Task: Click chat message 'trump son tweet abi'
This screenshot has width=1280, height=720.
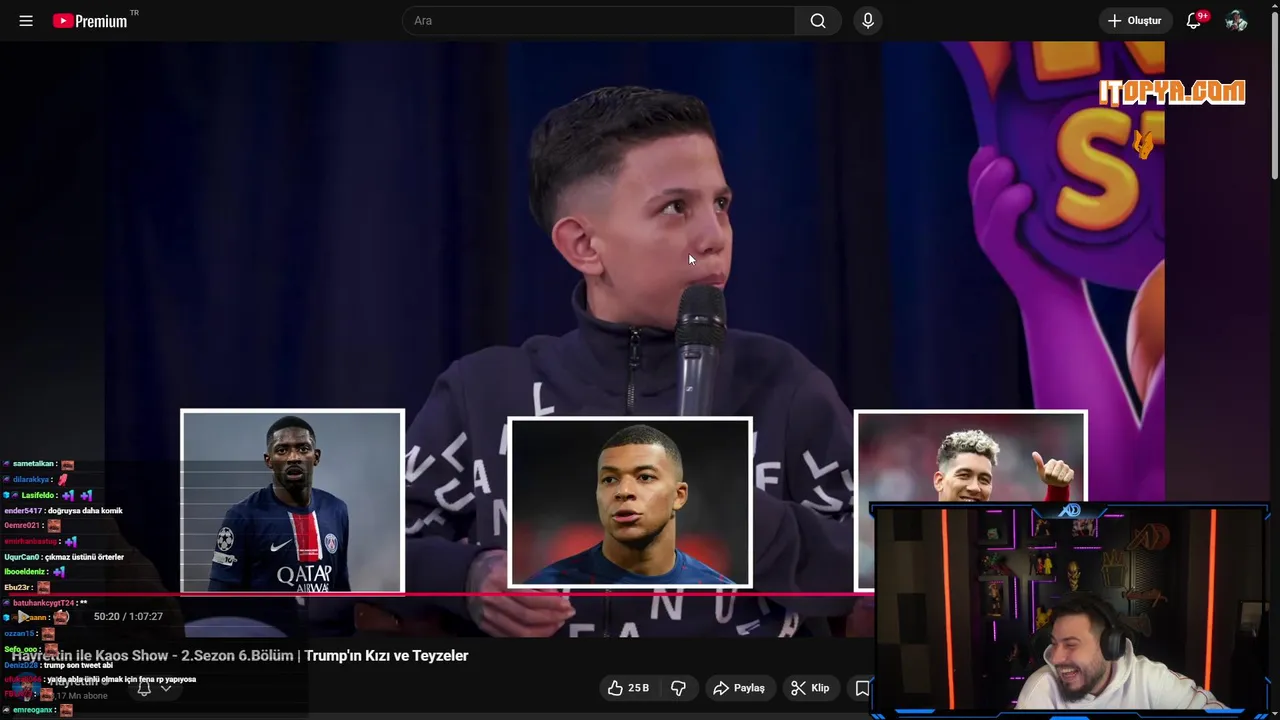Action: pyautogui.click(x=78, y=665)
